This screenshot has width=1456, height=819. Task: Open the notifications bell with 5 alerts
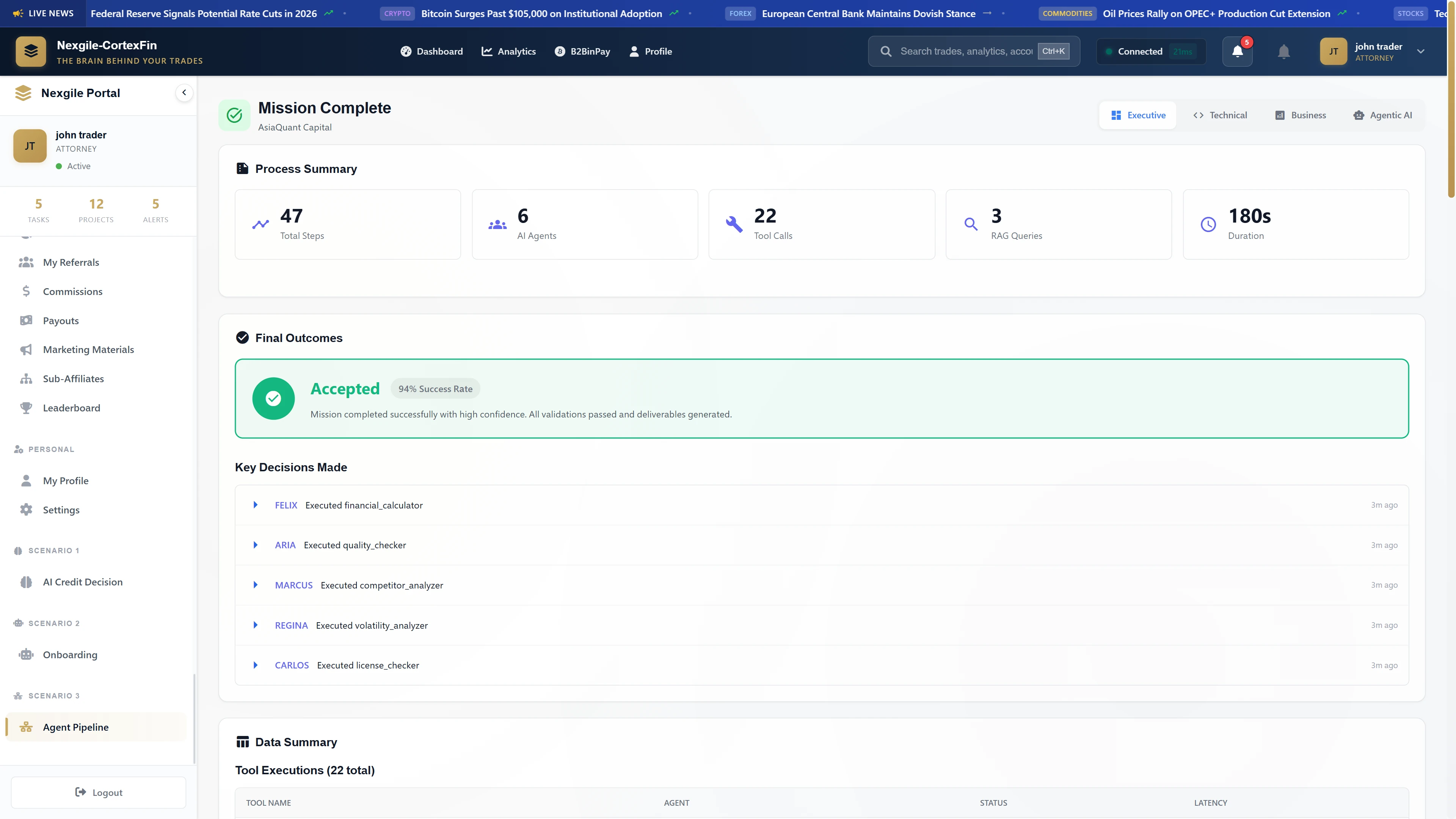1237,51
